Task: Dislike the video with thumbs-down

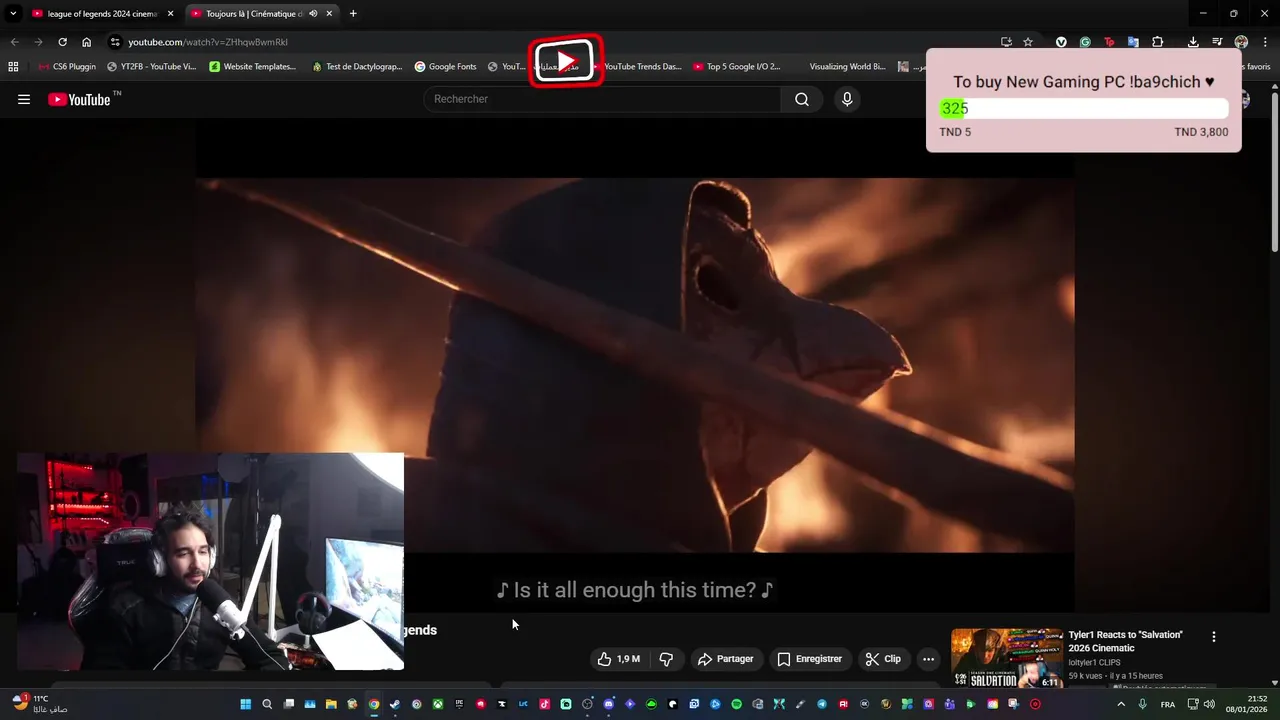Action: tap(666, 659)
